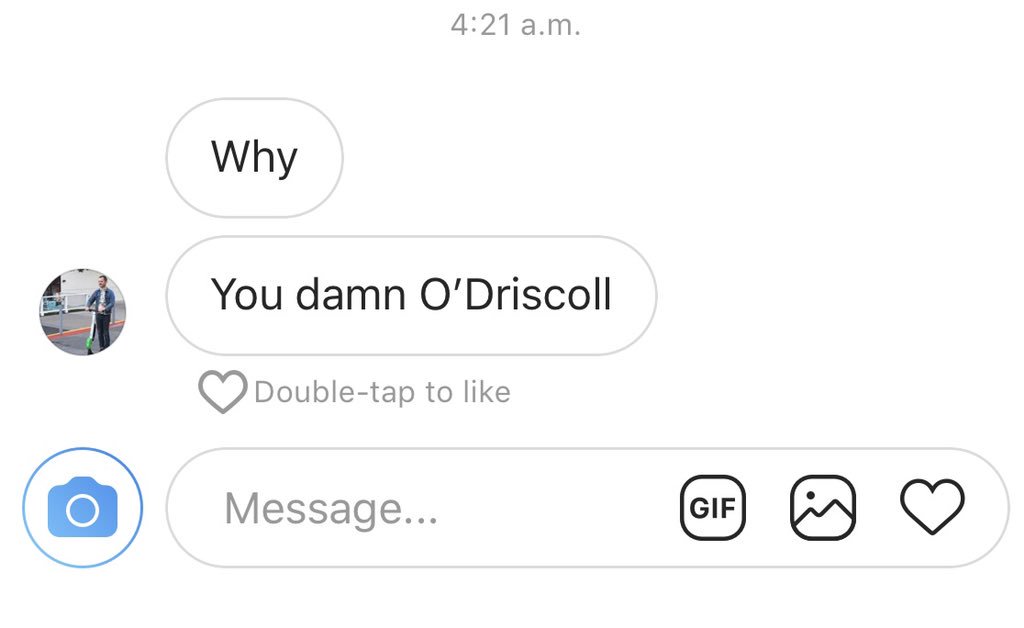
Task: Click the word "O'Driscoll" in the message
Action: coord(515,294)
